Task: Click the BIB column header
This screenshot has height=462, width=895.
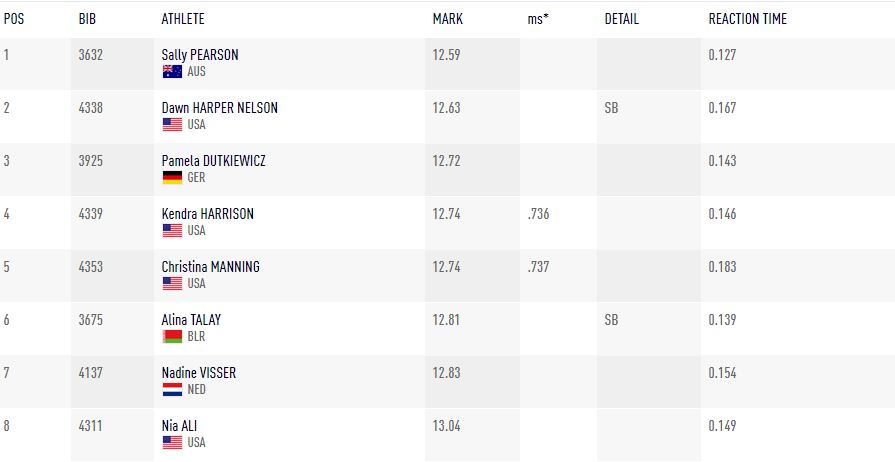Action: tap(87, 19)
